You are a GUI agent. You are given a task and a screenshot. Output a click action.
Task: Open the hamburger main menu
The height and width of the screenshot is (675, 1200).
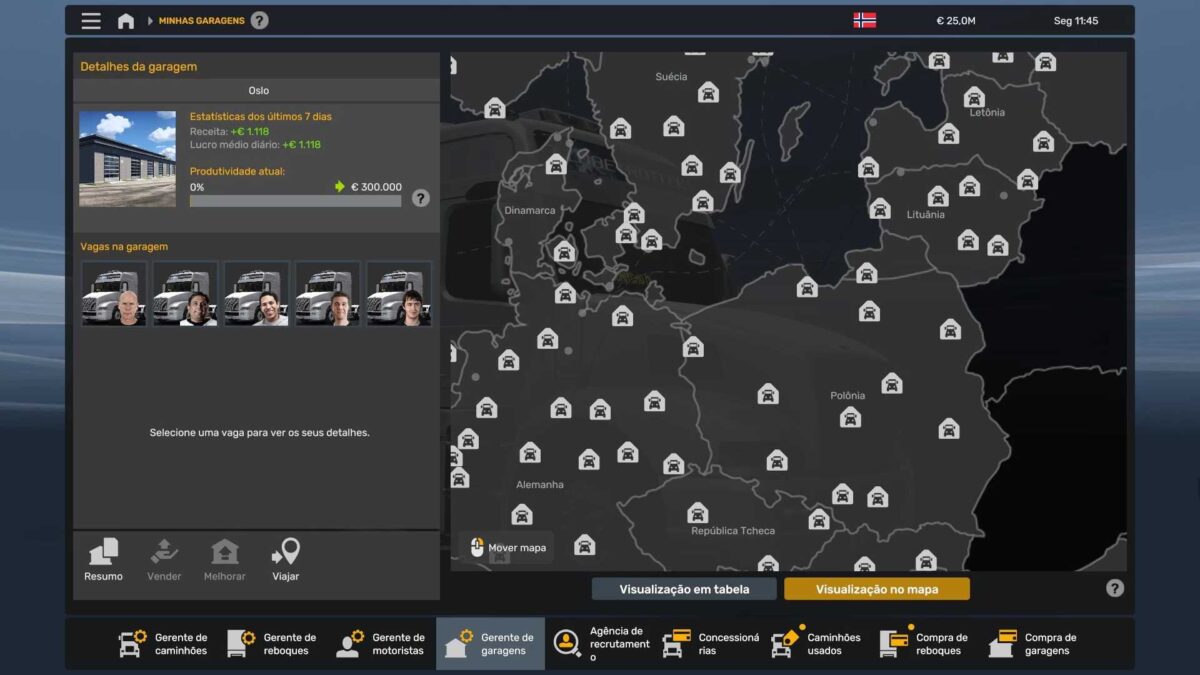point(91,21)
